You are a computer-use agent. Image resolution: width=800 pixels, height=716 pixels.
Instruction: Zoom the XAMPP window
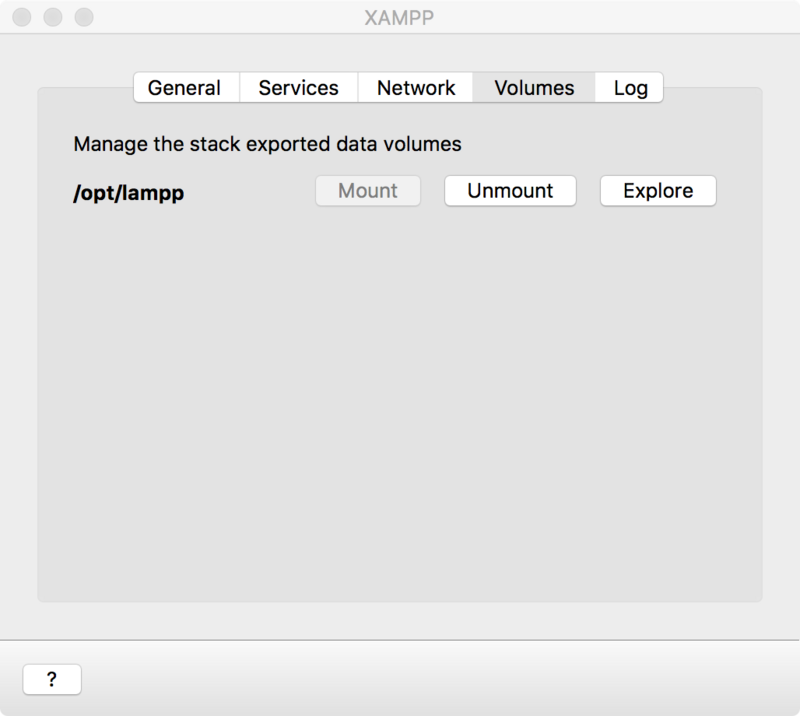click(84, 18)
